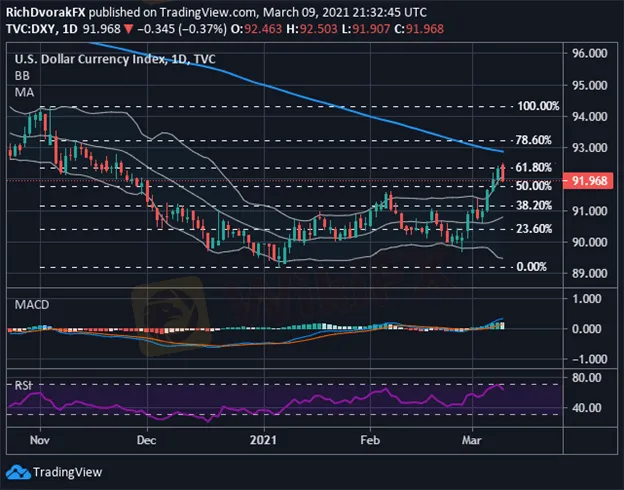The width and height of the screenshot is (624, 490).
Task: Click the 38.20% Fibonacci level label
Action: (x=534, y=205)
